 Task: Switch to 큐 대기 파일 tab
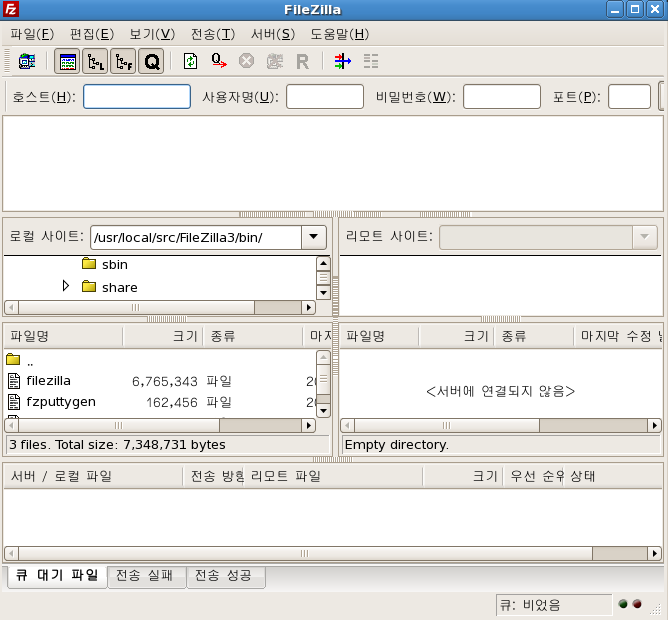coord(57,576)
